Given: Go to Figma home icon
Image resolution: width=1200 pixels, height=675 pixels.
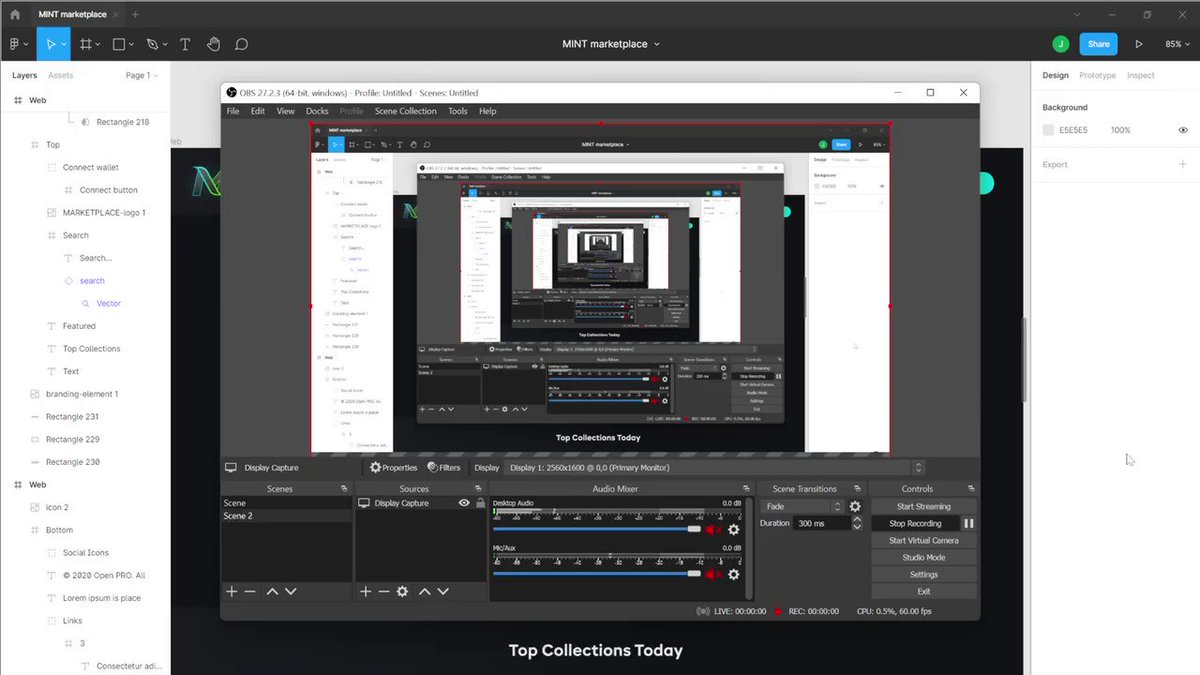Looking at the screenshot, I should pos(14,15).
